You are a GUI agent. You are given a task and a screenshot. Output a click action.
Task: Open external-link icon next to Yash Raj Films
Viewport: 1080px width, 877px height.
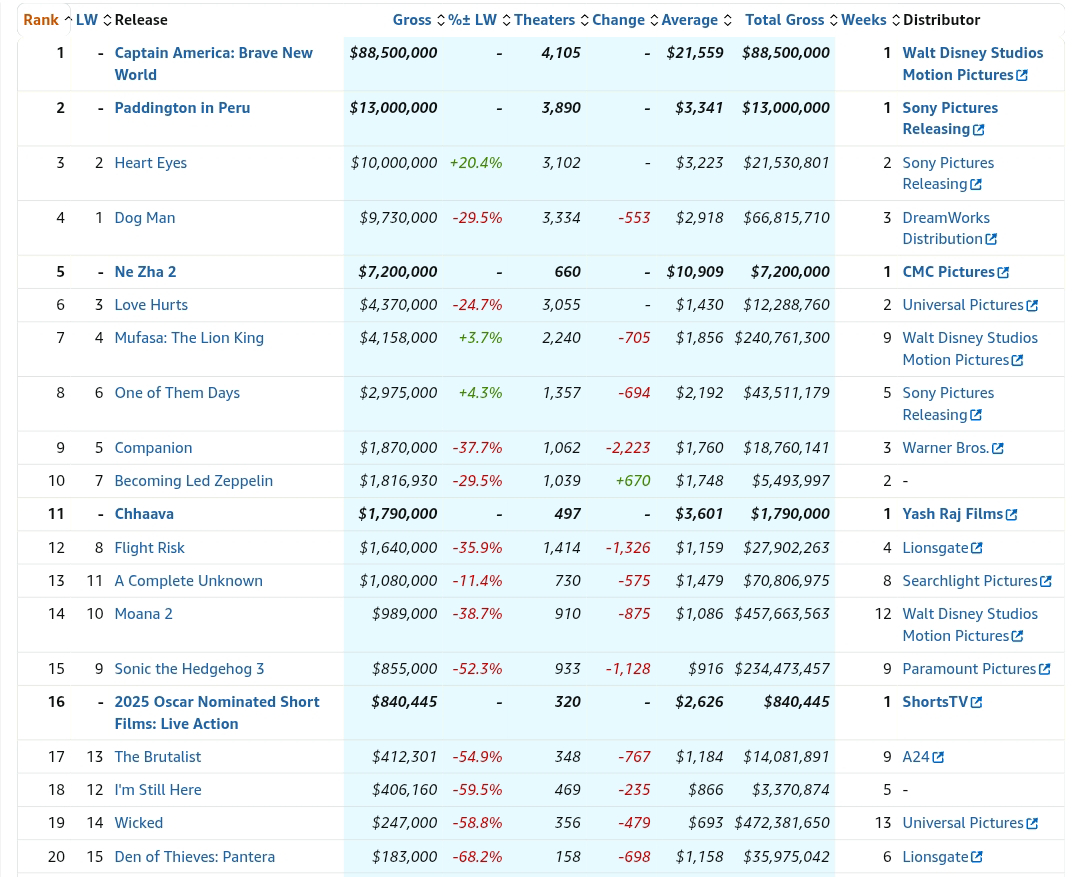coord(1012,515)
